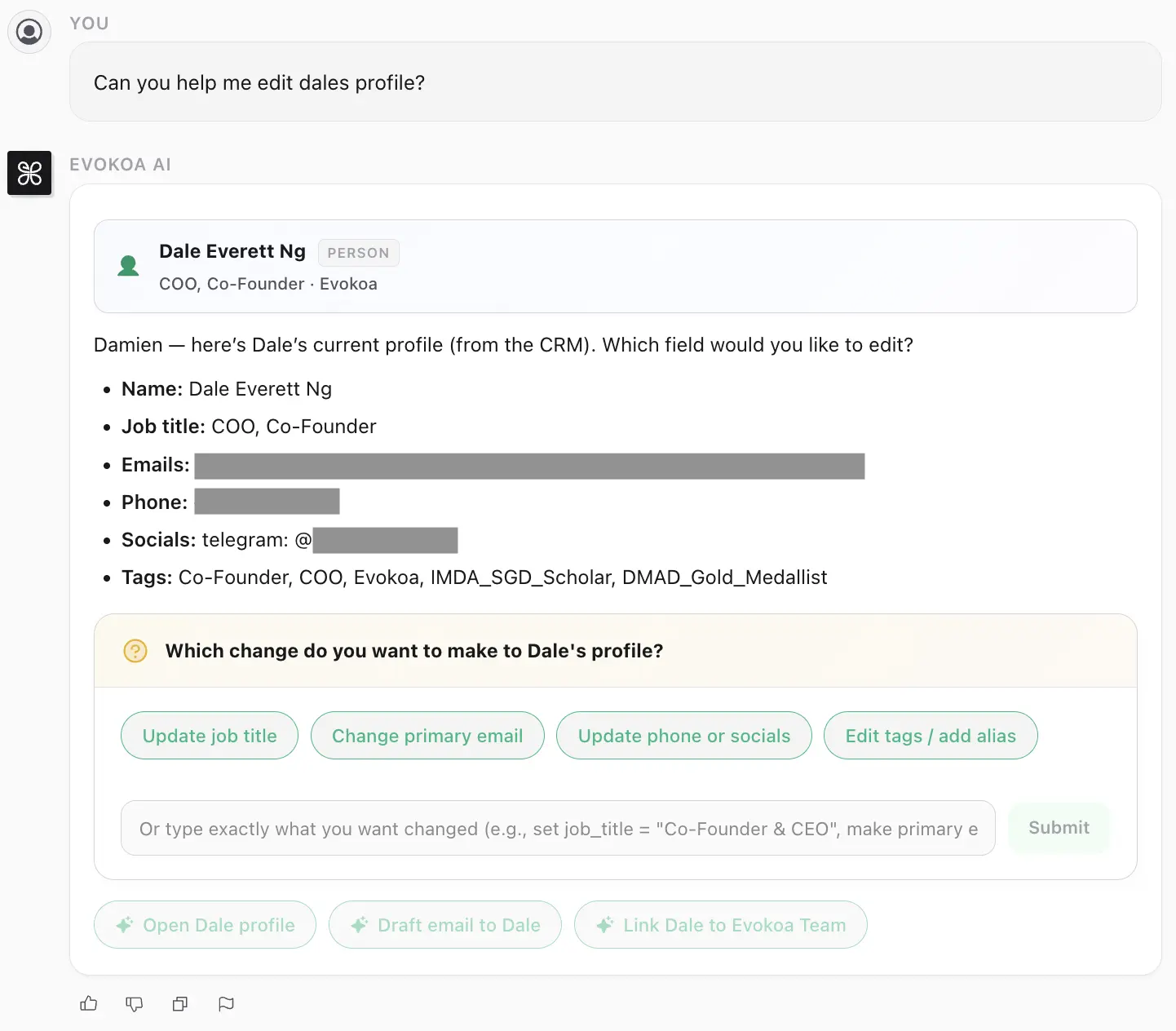This screenshot has width=1176, height=1031.
Task: Click the Evokoa AI avatar icon
Action: (29, 173)
